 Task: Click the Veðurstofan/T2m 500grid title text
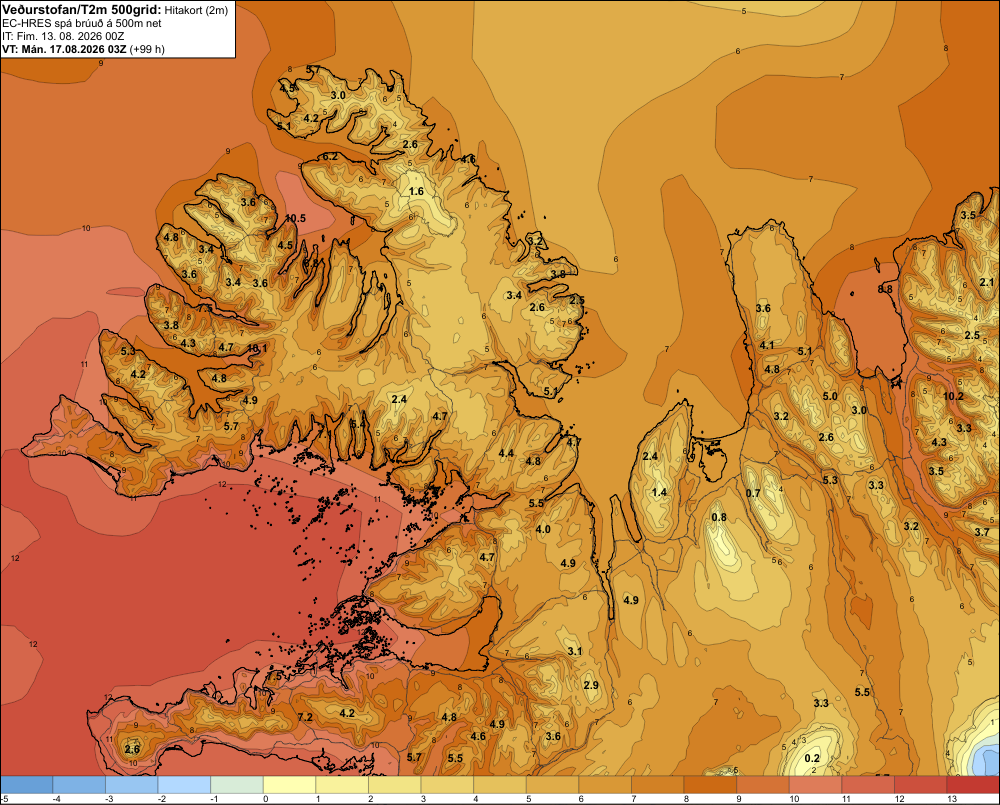click(82, 10)
